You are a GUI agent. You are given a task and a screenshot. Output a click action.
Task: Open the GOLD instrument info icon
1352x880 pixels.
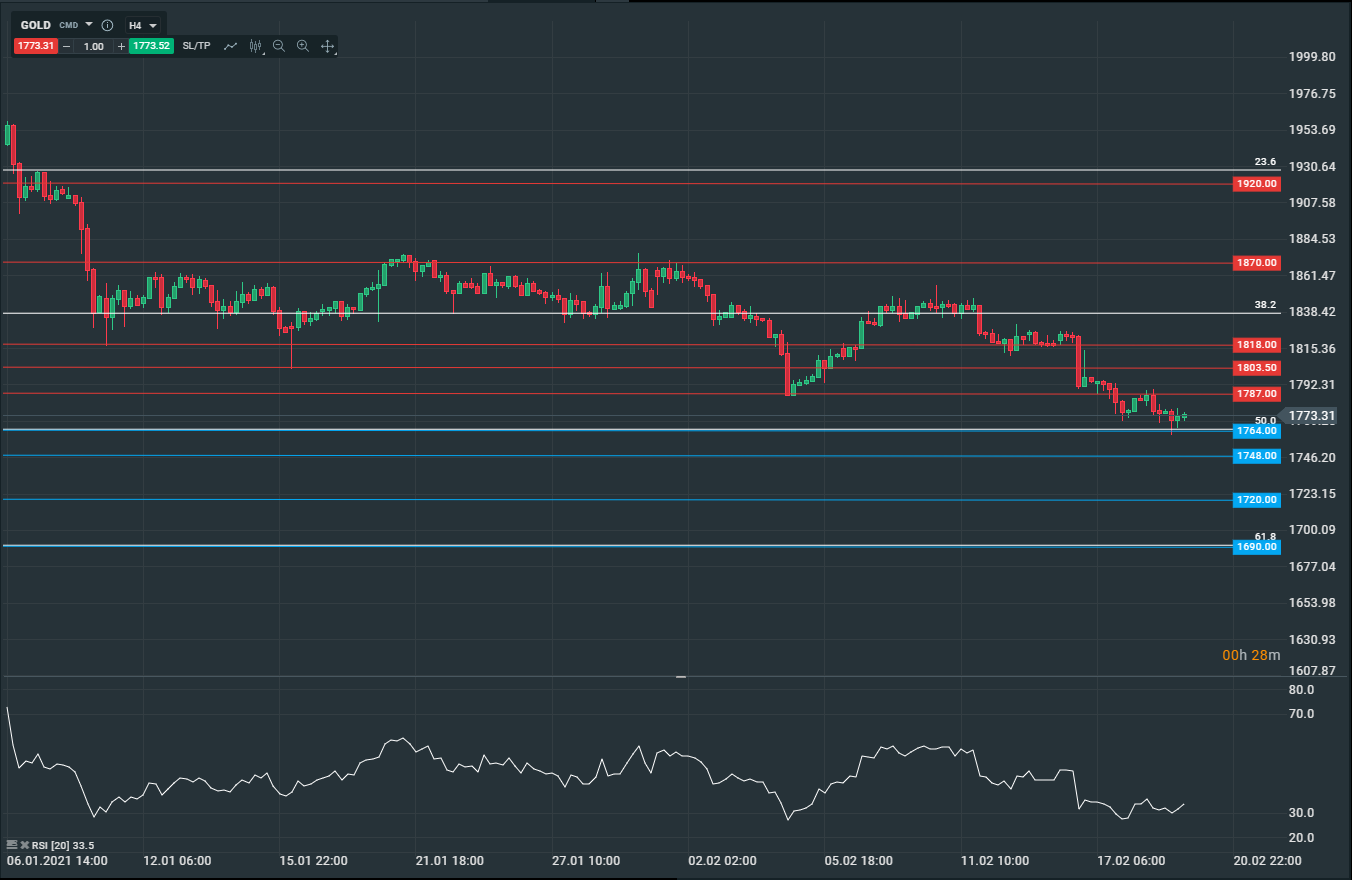[x=107, y=25]
